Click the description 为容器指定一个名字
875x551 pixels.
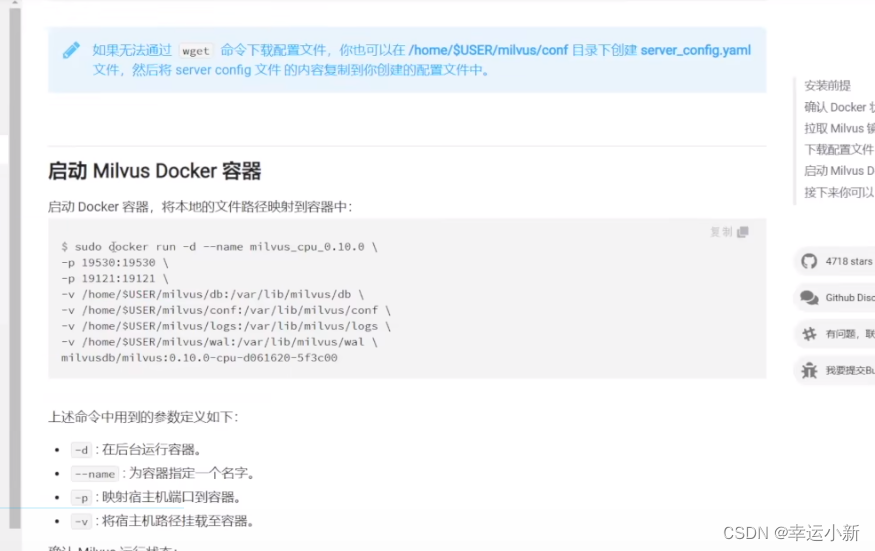192,474
